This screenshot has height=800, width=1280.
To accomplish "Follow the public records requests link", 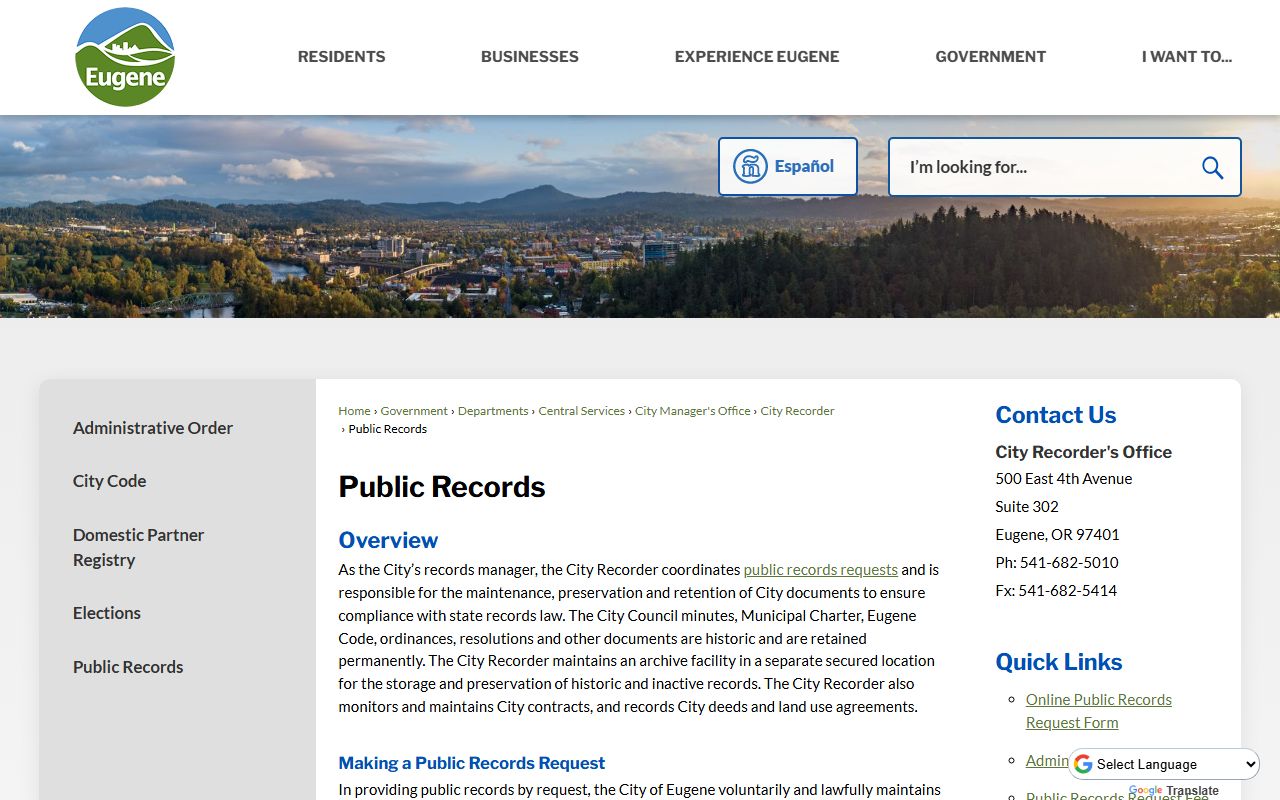I will point(820,570).
